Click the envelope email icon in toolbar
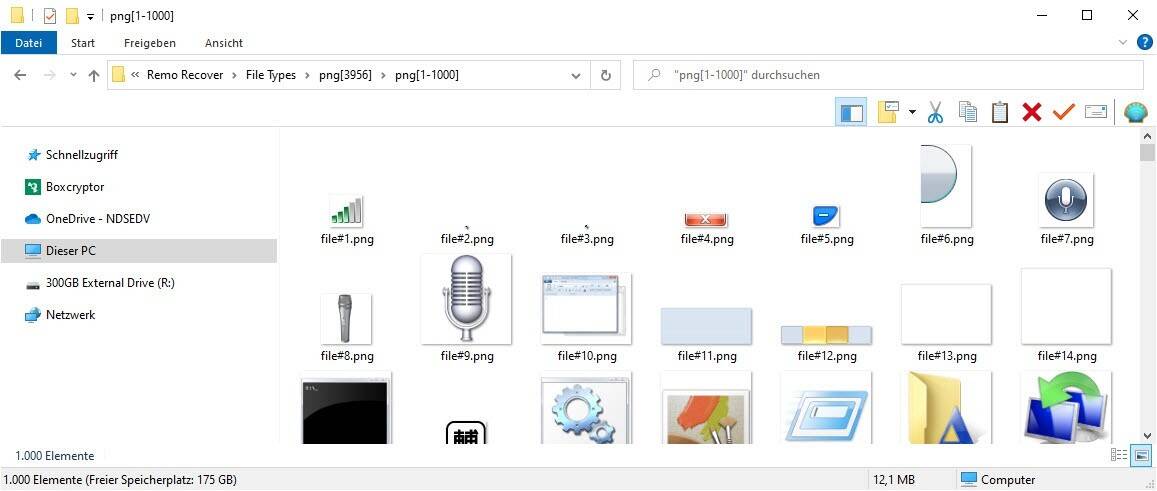1157x491 pixels. pyautogui.click(x=1095, y=112)
